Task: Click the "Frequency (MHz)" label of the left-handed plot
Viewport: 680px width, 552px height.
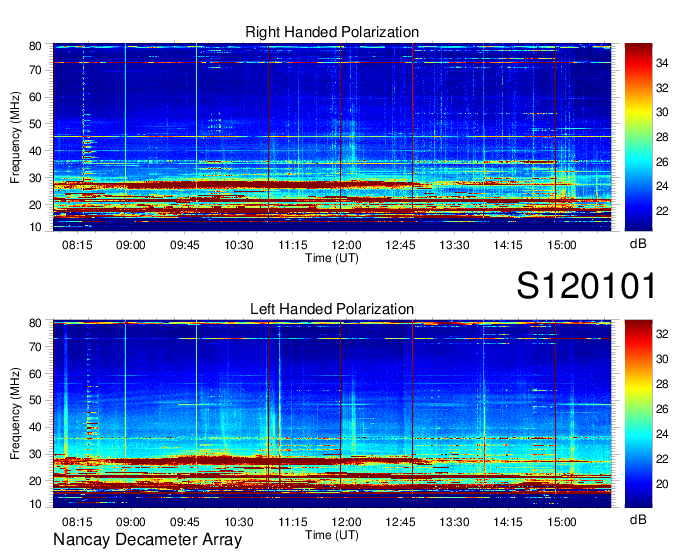Action: 15,414
